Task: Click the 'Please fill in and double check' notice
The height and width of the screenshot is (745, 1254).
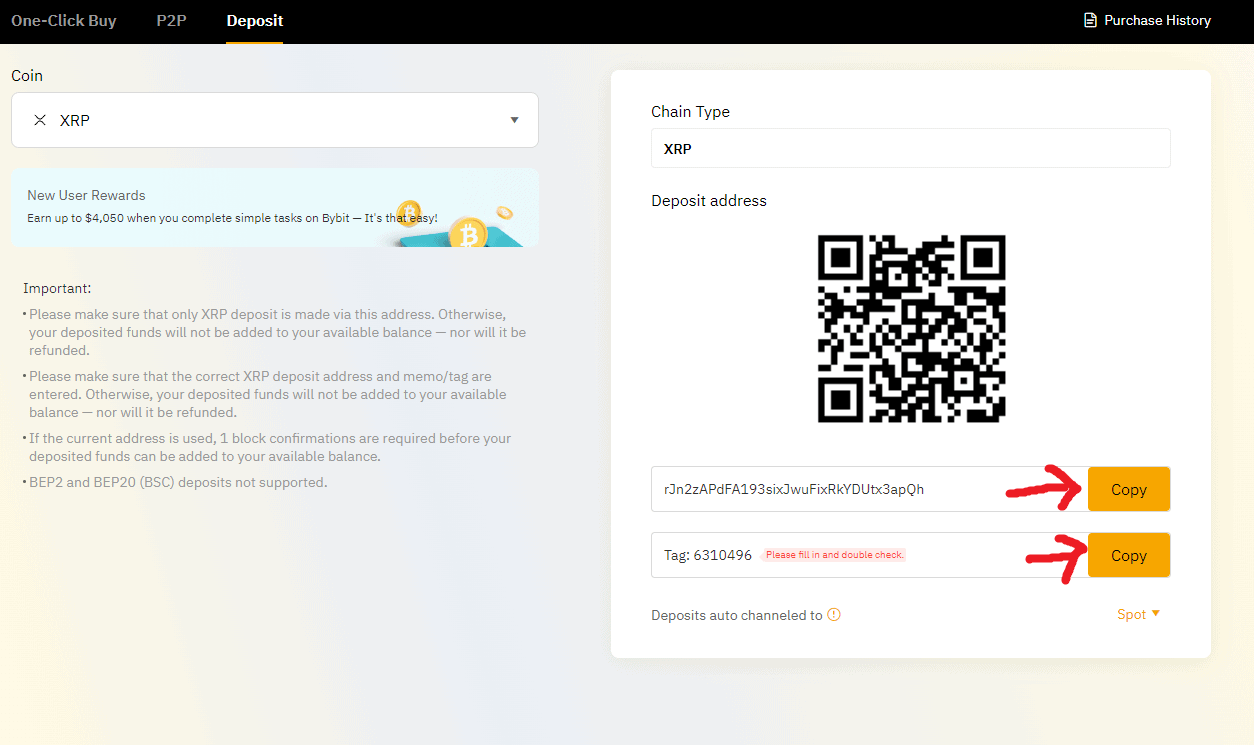Action: (834, 555)
